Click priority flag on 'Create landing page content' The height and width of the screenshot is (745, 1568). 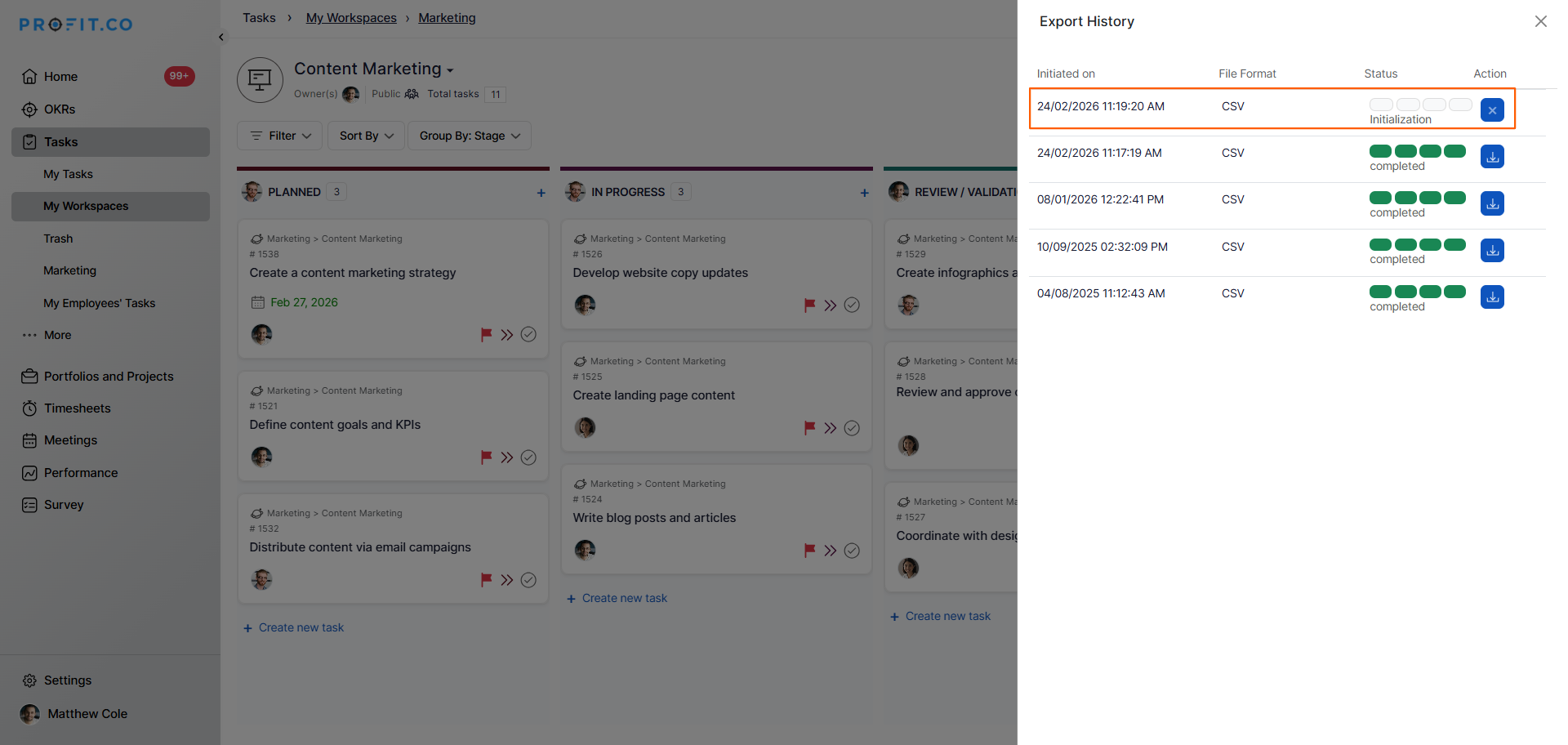click(x=809, y=428)
